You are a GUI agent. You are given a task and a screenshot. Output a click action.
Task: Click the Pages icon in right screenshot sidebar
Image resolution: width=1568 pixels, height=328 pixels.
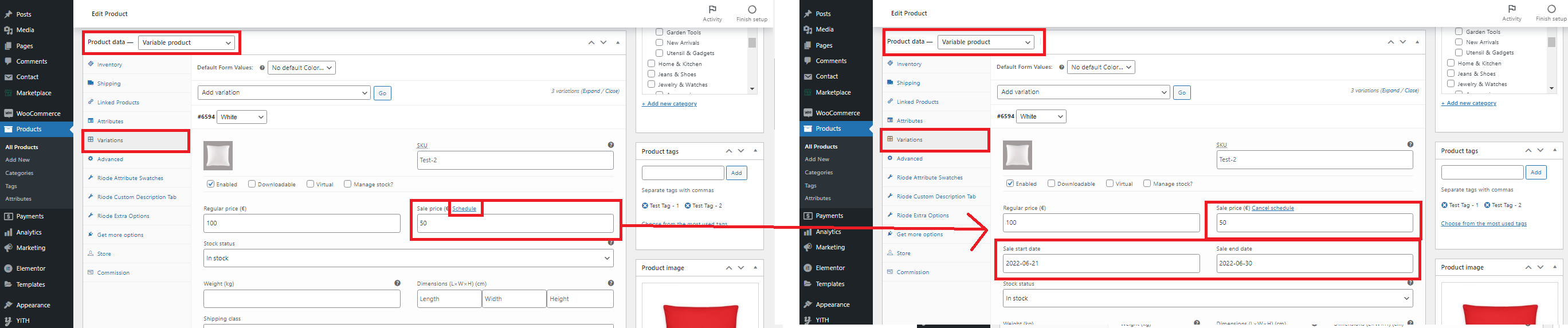pos(807,45)
